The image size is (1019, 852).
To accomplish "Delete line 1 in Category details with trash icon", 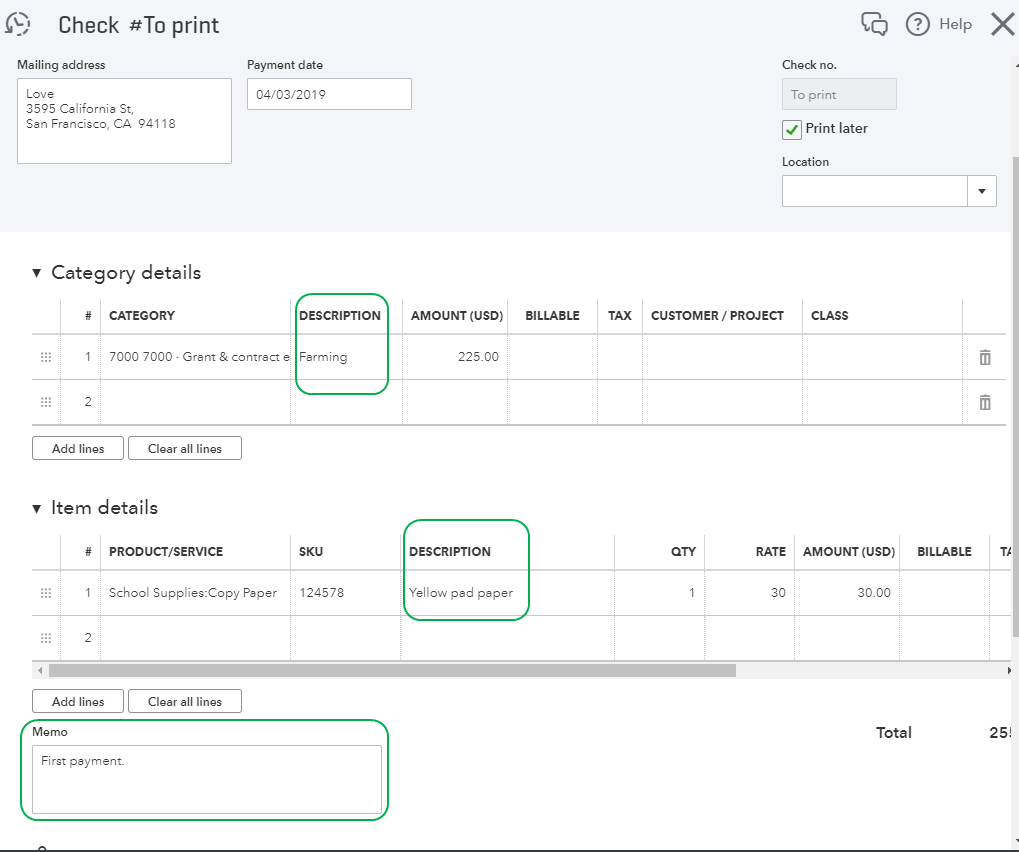I will click(x=984, y=357).
